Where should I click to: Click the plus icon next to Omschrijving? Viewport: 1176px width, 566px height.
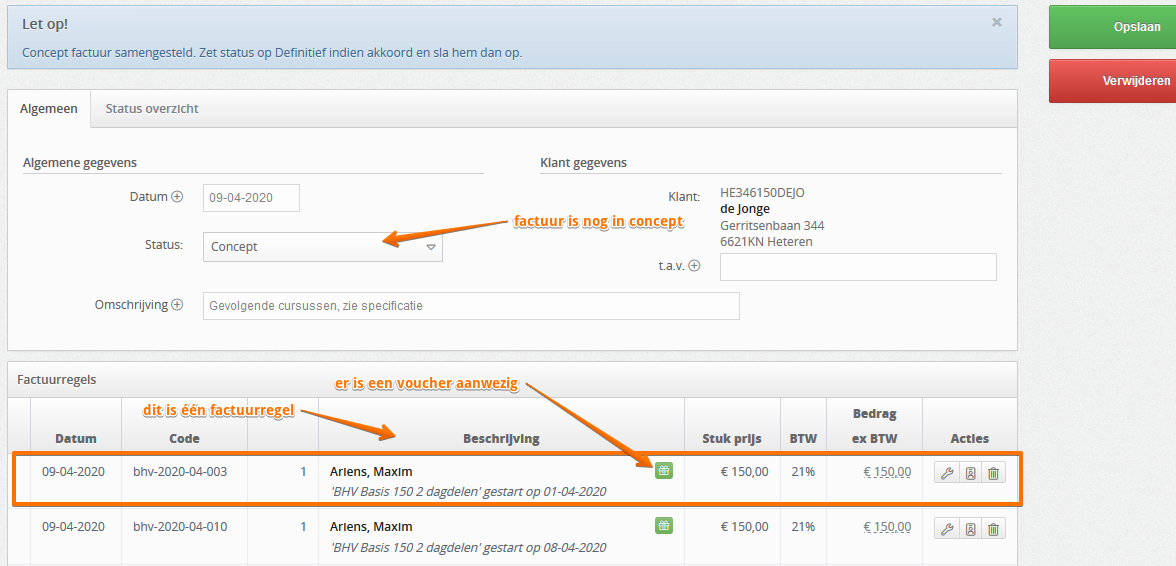pyautogui.click(x=177, y=305)
